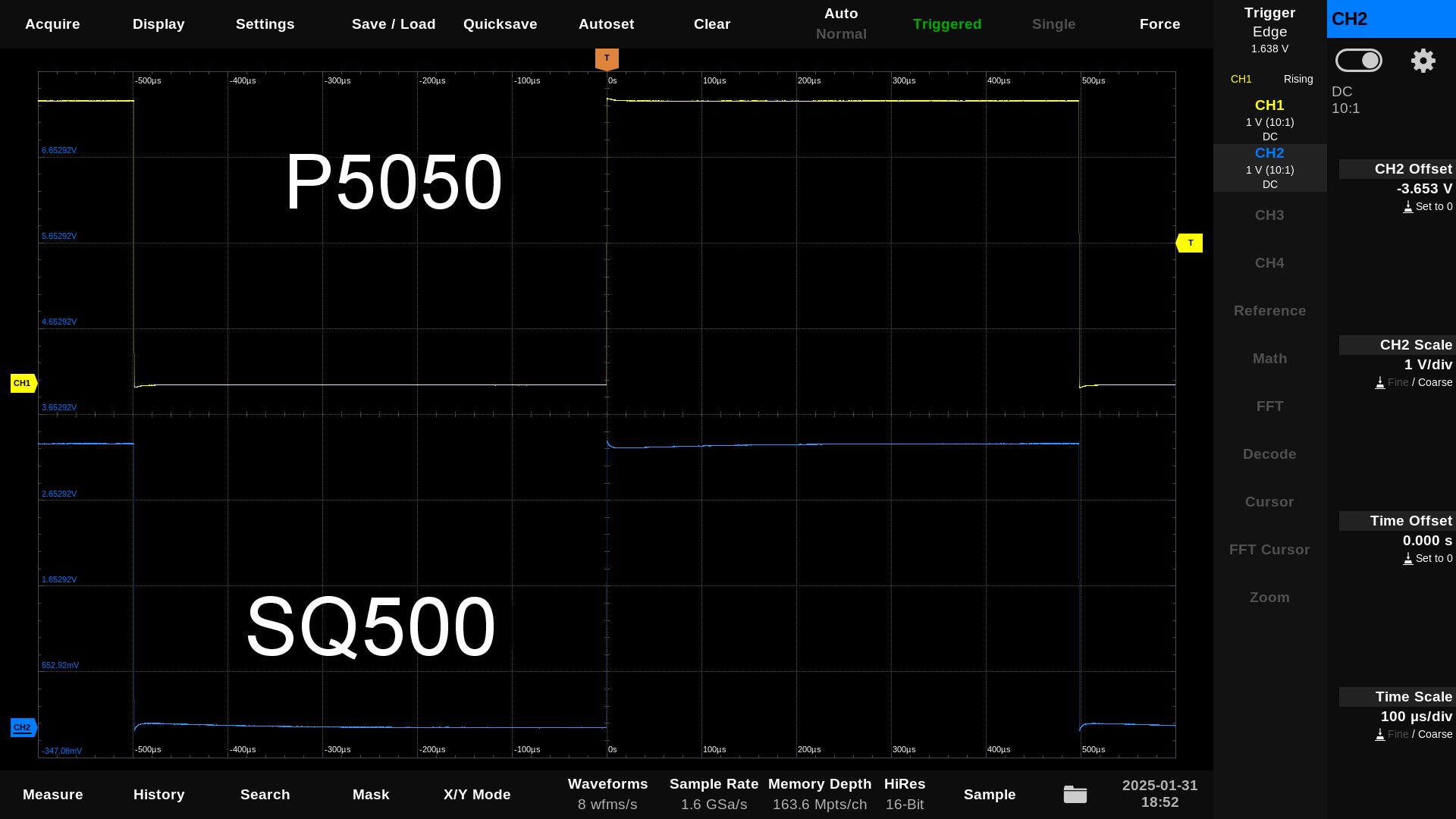The width and height of the screenshot is (1456, 819).
Task: Click the SQ500 waveform label
Action: (371, 626)
